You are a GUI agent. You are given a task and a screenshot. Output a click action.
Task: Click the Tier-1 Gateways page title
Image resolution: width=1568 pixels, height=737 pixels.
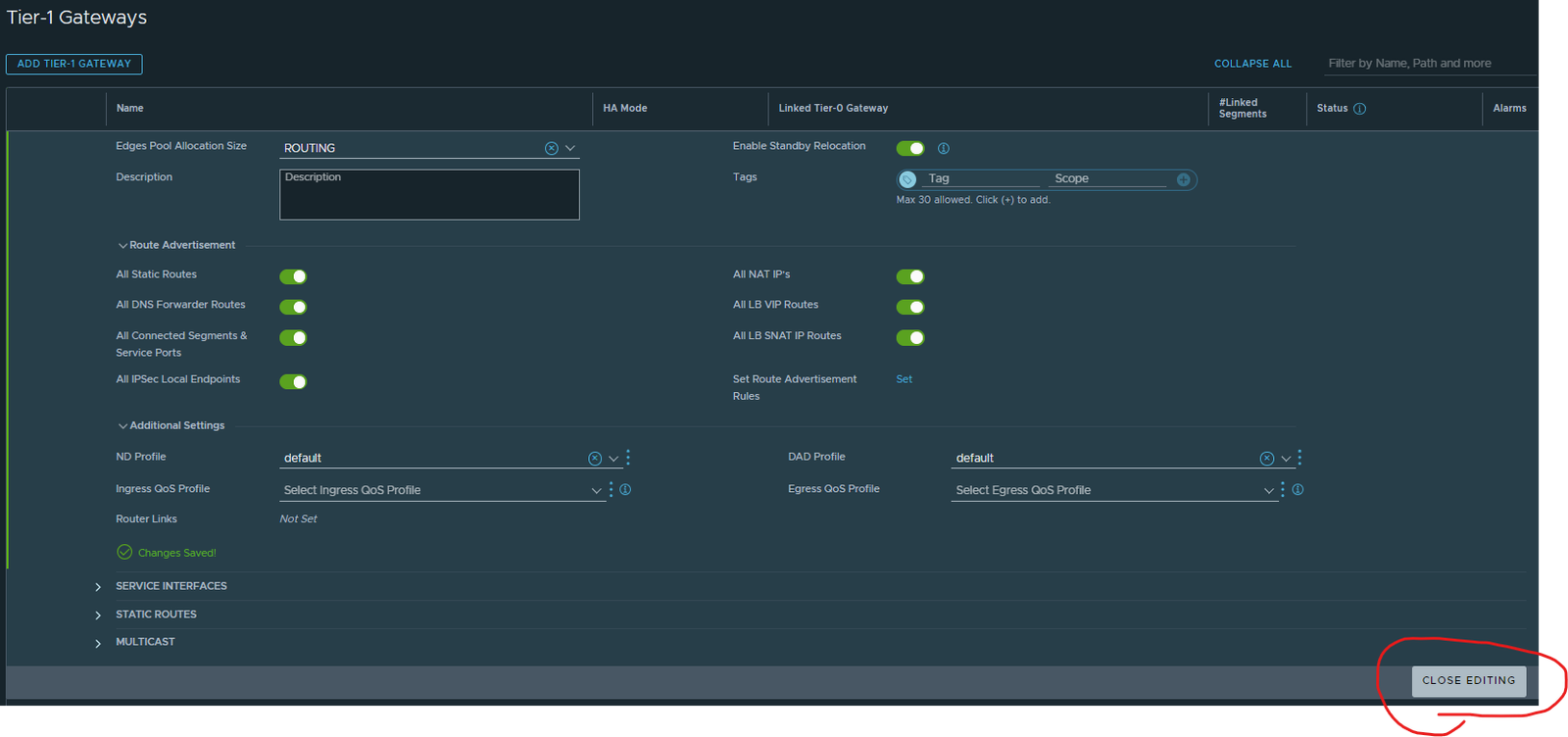76,18
